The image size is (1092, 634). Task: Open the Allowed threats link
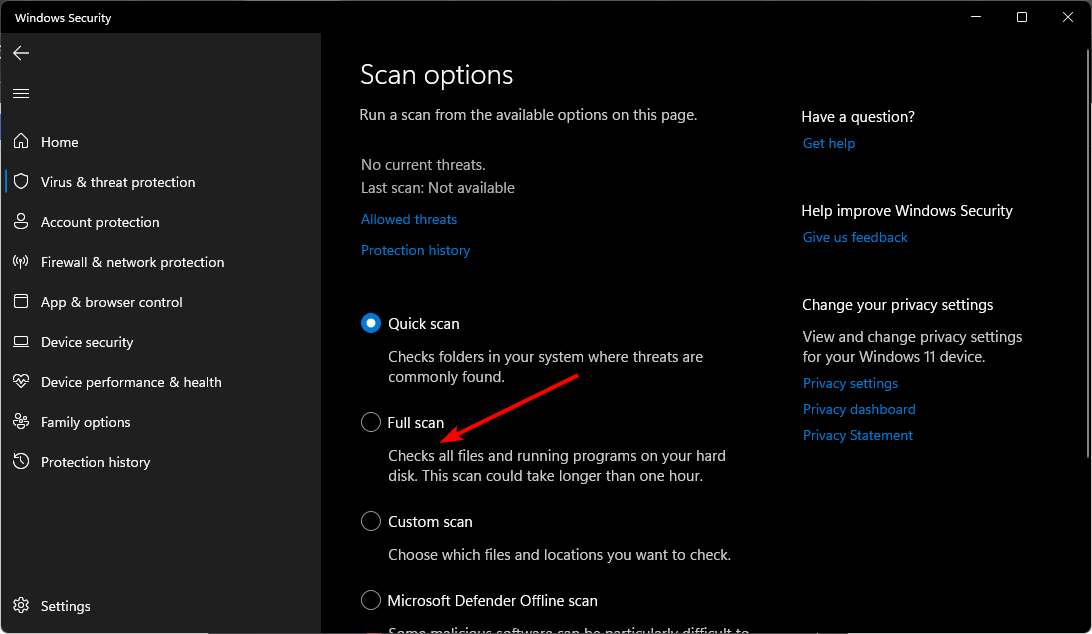click(x=409, y=219)
